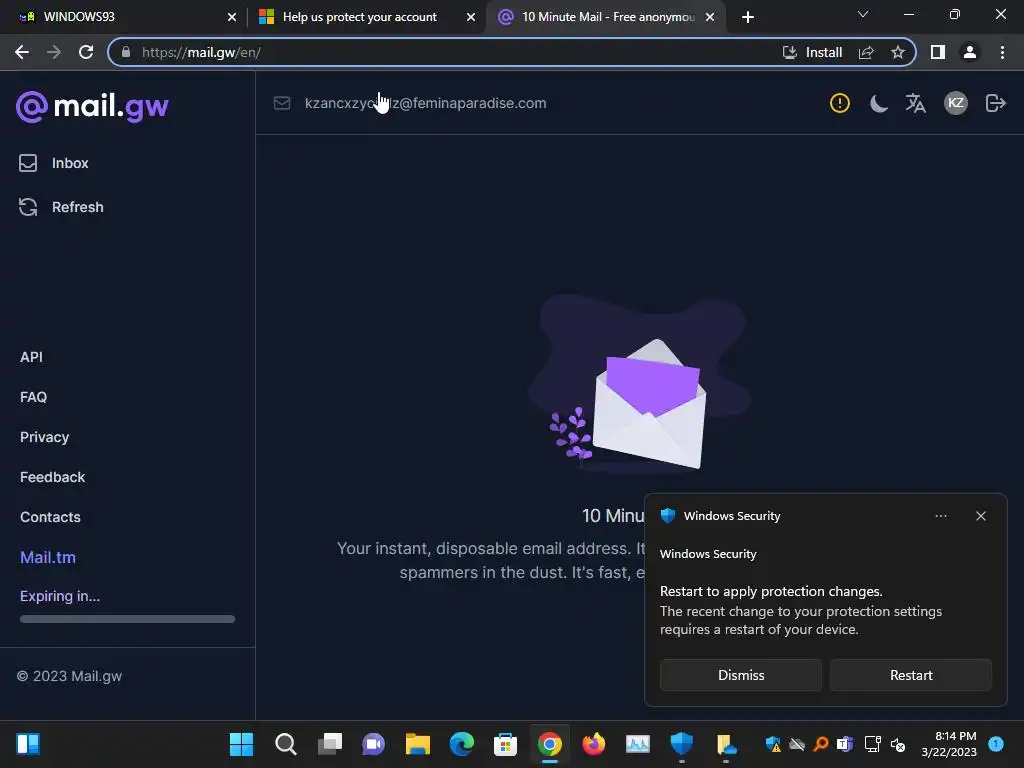Open the Windows Start menu
This screenshot has width=1024, height=768.
242,744
